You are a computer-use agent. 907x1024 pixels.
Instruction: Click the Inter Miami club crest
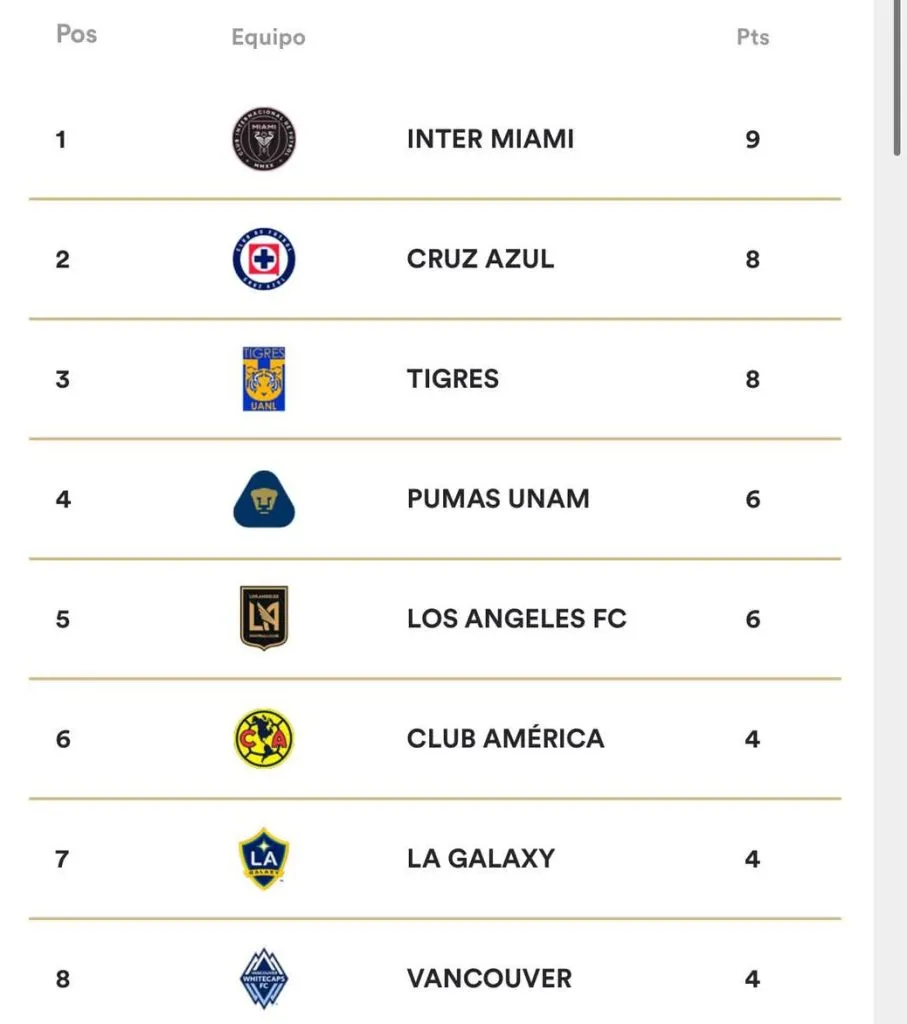click(x=264, y=139)
